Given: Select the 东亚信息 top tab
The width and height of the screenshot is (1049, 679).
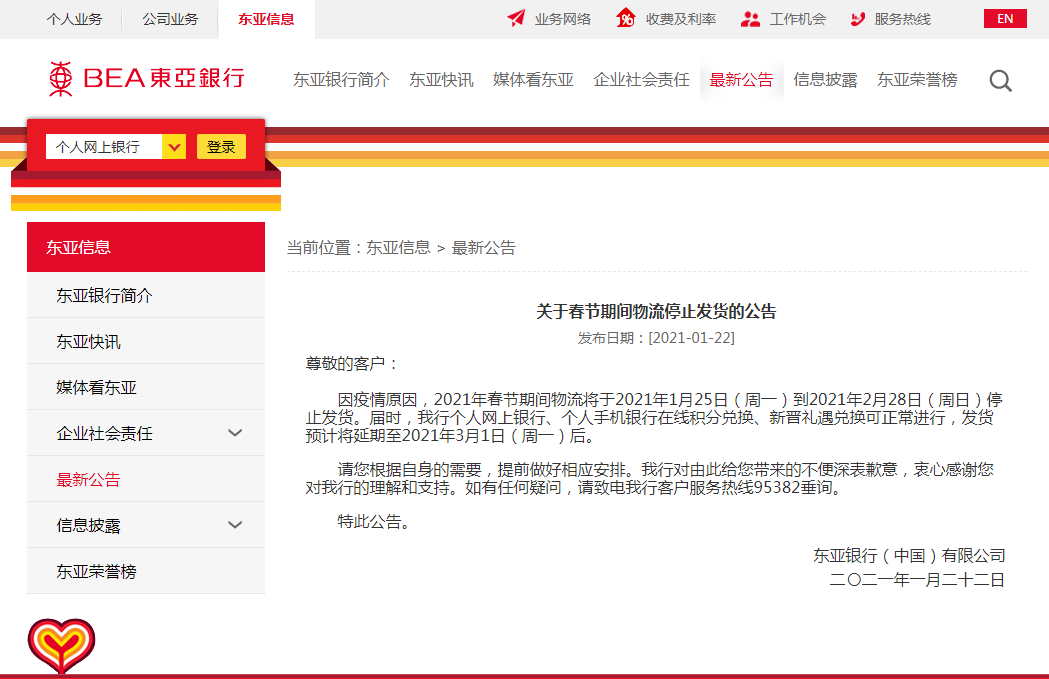Looking at the screenshot, I should [x=266, y=19].
